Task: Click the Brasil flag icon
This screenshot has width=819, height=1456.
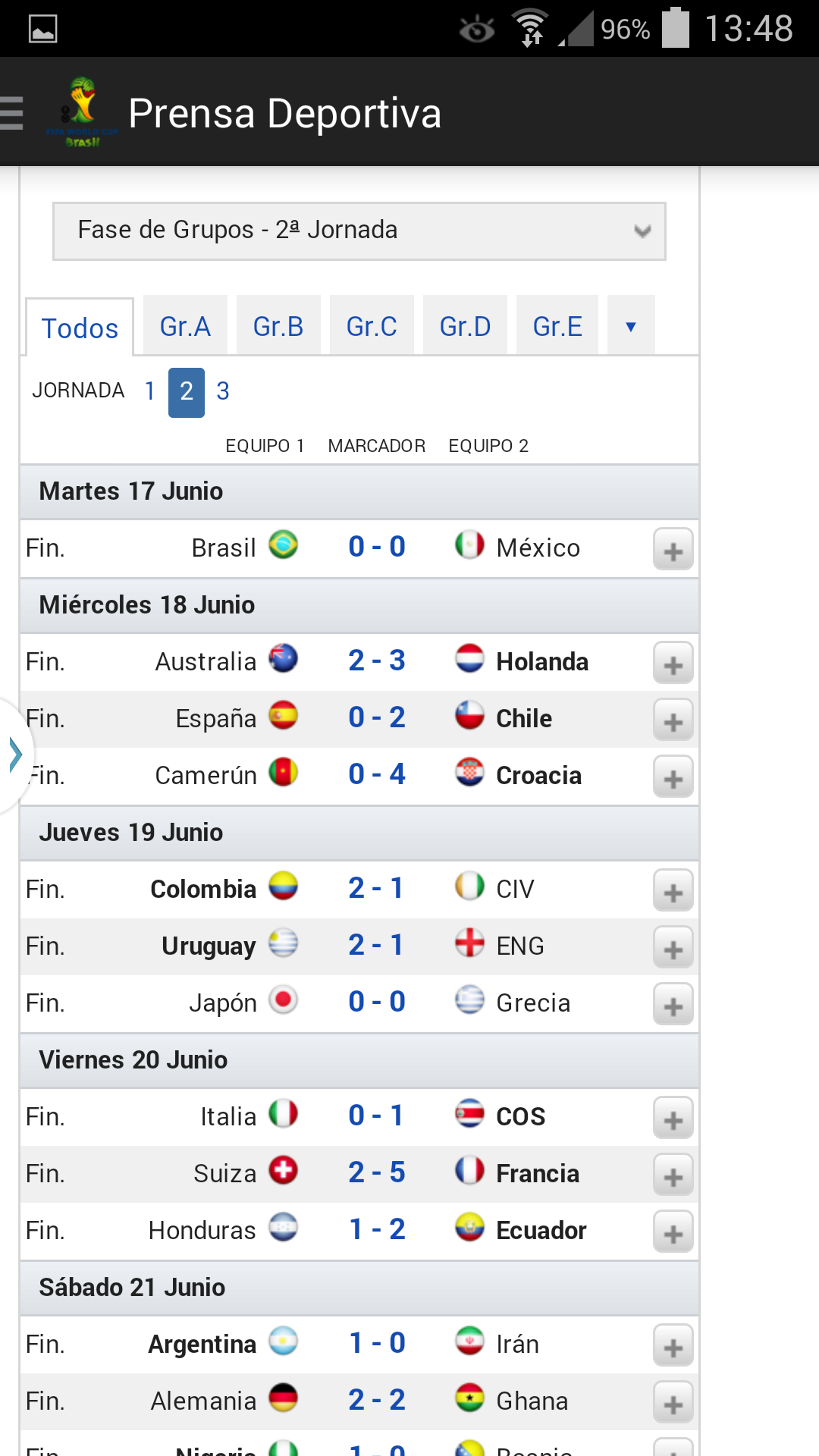Action: tap(284, 545)
